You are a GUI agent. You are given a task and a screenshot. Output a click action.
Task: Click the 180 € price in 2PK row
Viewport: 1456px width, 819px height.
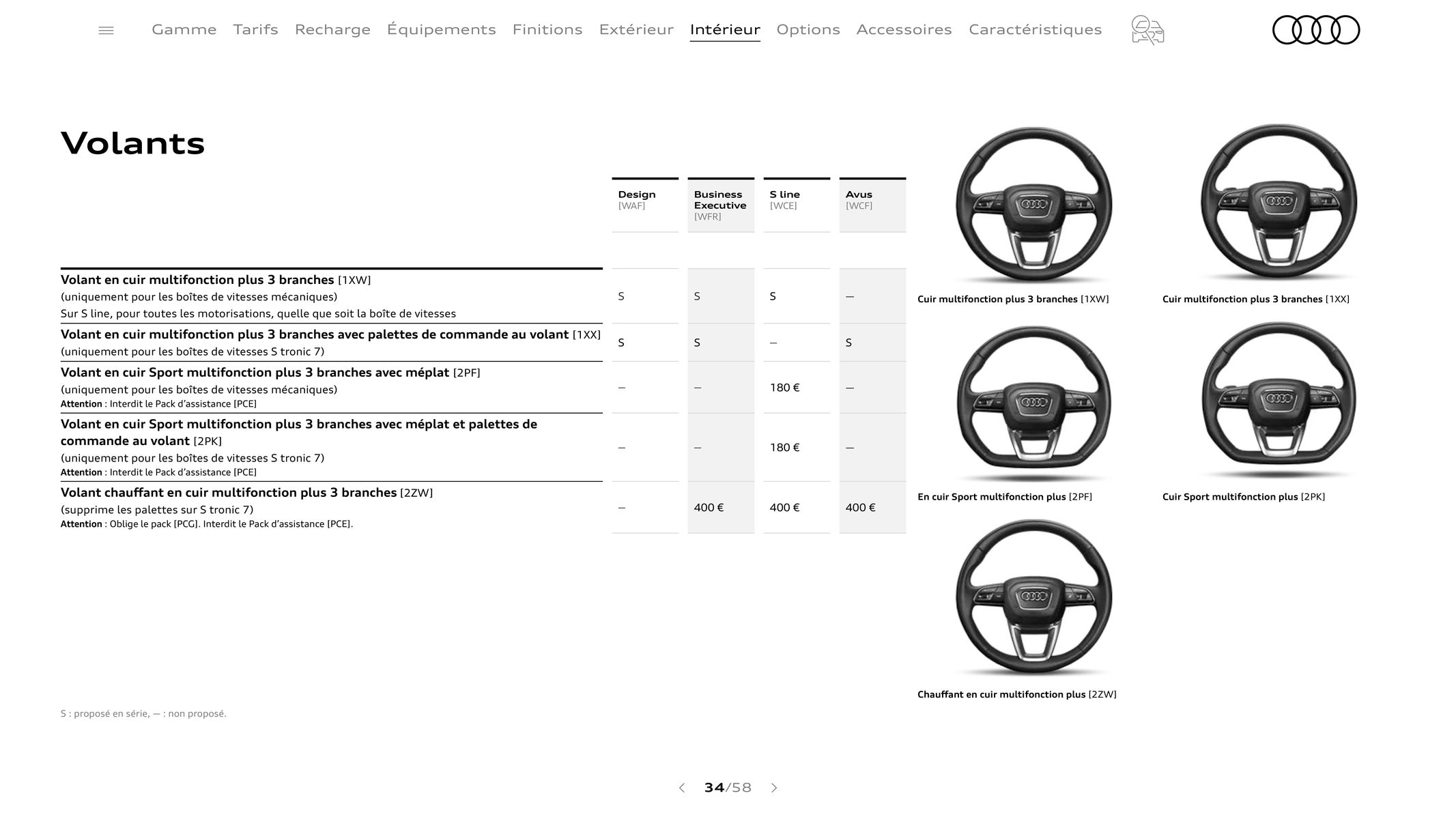(x=784, y=448)
